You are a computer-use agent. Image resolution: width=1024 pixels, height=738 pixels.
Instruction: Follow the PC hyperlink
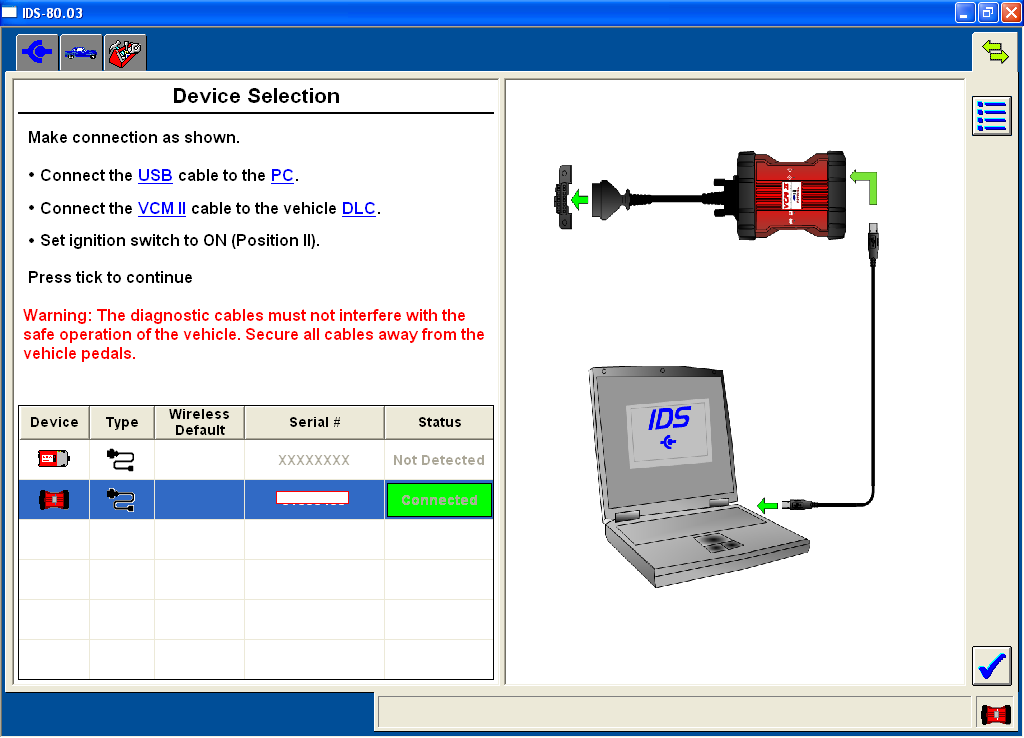[x=282, y=176]
